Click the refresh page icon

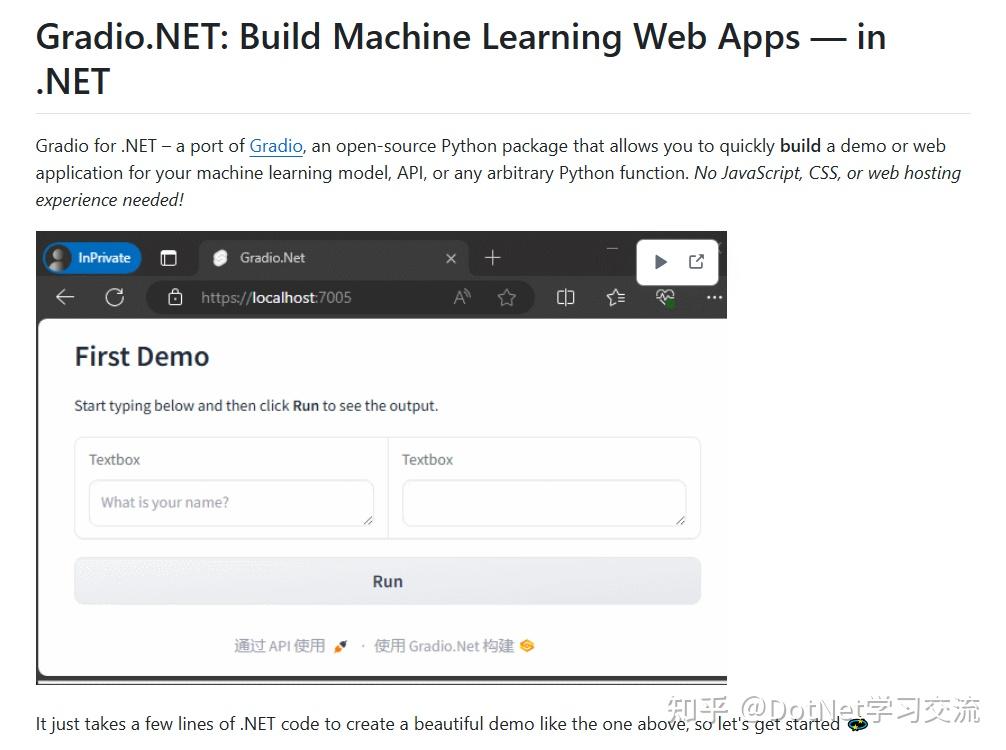pyautogui.click(x=114, y=297)
